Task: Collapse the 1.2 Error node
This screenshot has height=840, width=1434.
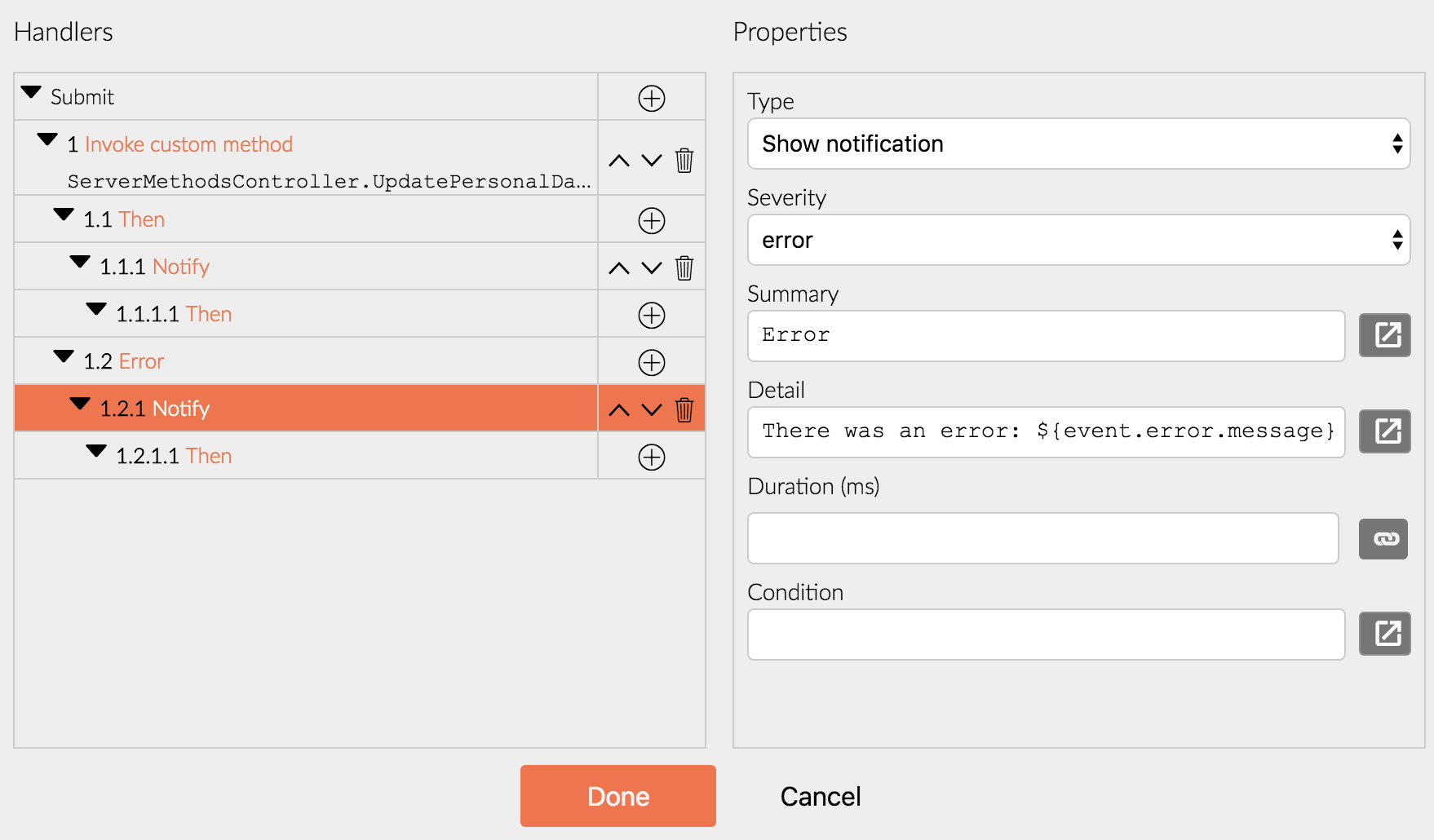Action: 64,356
